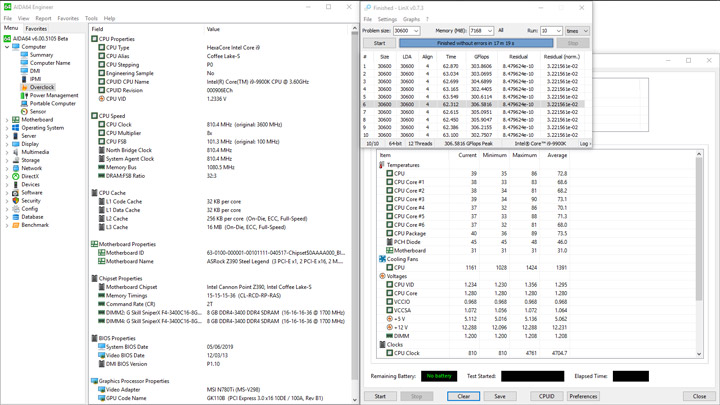The width and height of the screenshot is (720, 405).
Task: Click the Graphics Processor Properties icon
Action: (x=94, y=381)
